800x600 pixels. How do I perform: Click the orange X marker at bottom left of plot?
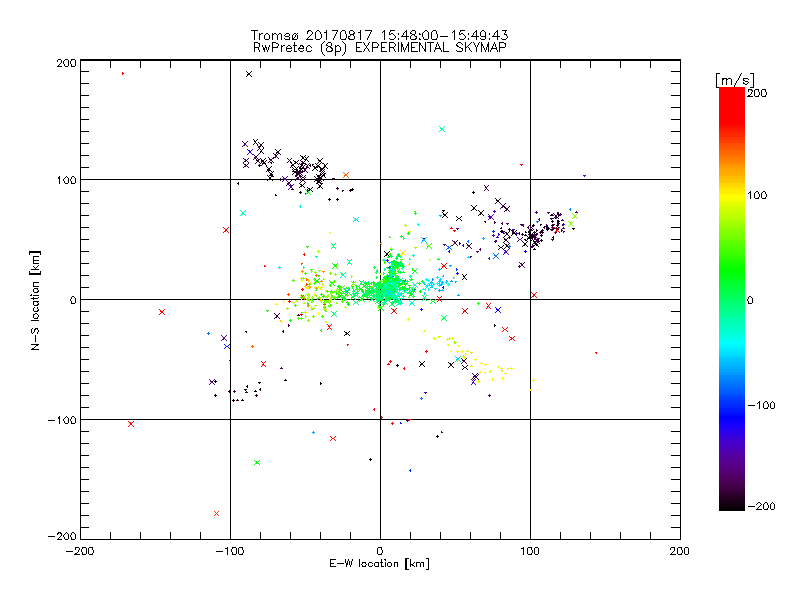pyautogui.click(x=216, y=513)
